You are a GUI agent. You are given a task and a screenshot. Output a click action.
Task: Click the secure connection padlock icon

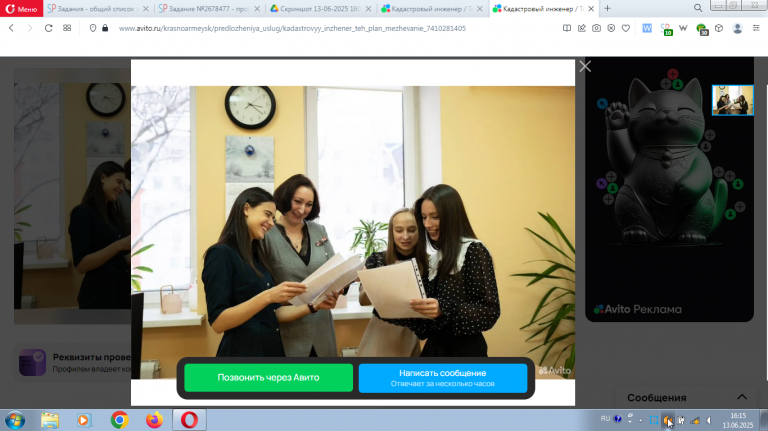point(105,28)
